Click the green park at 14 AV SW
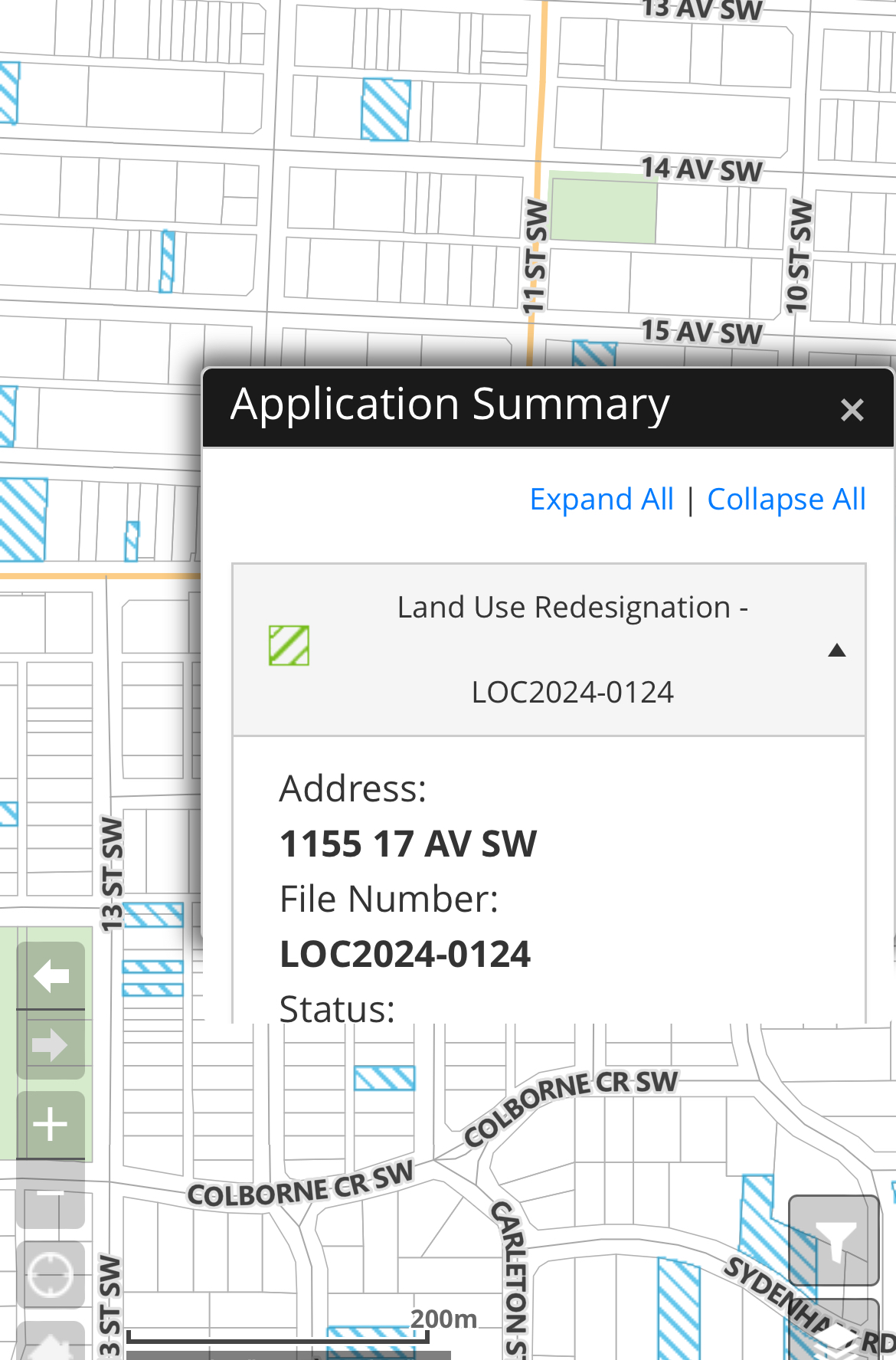 click(x=603, y=208)
